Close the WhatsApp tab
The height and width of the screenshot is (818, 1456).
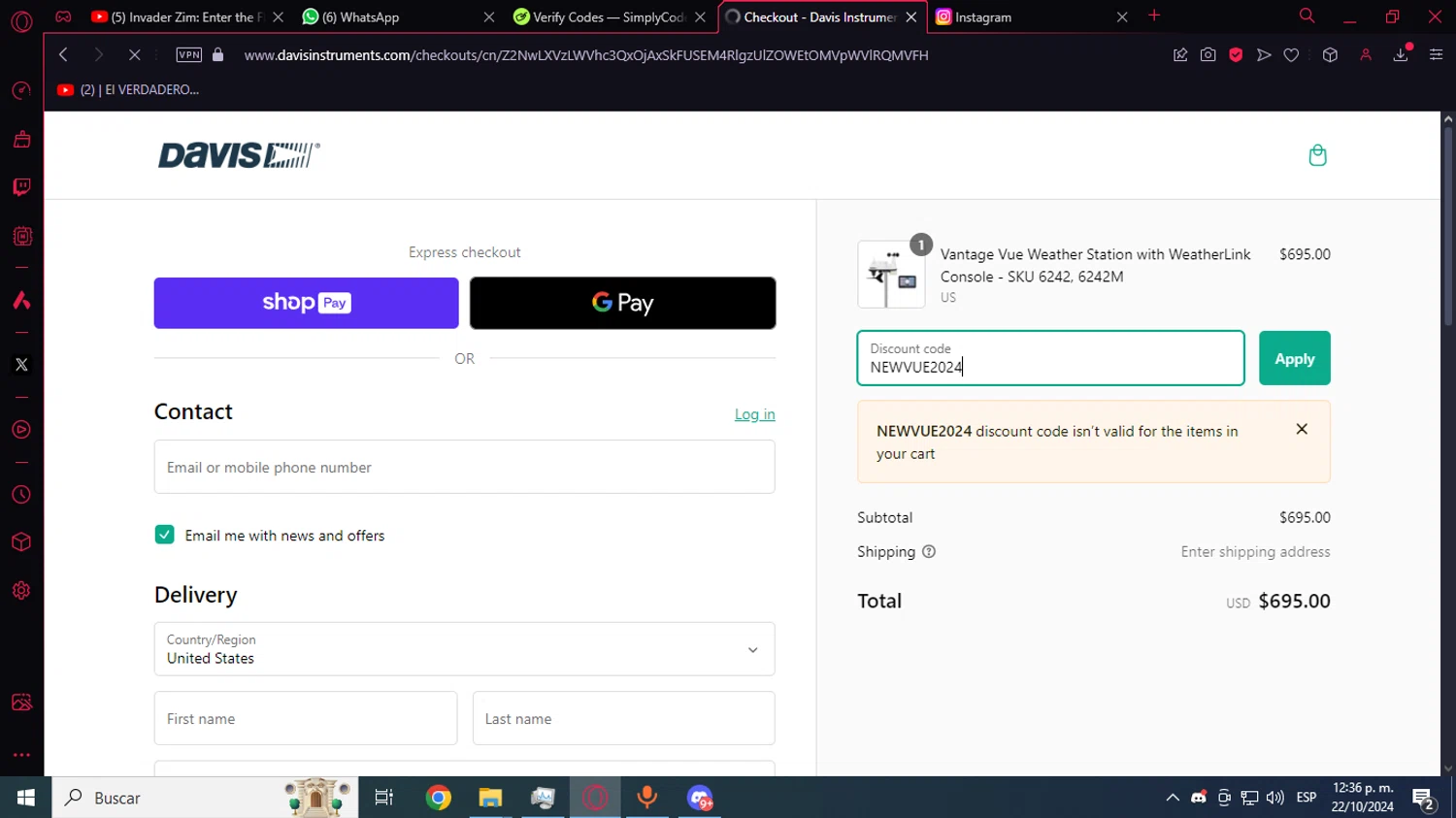click(x=489, y=17)
